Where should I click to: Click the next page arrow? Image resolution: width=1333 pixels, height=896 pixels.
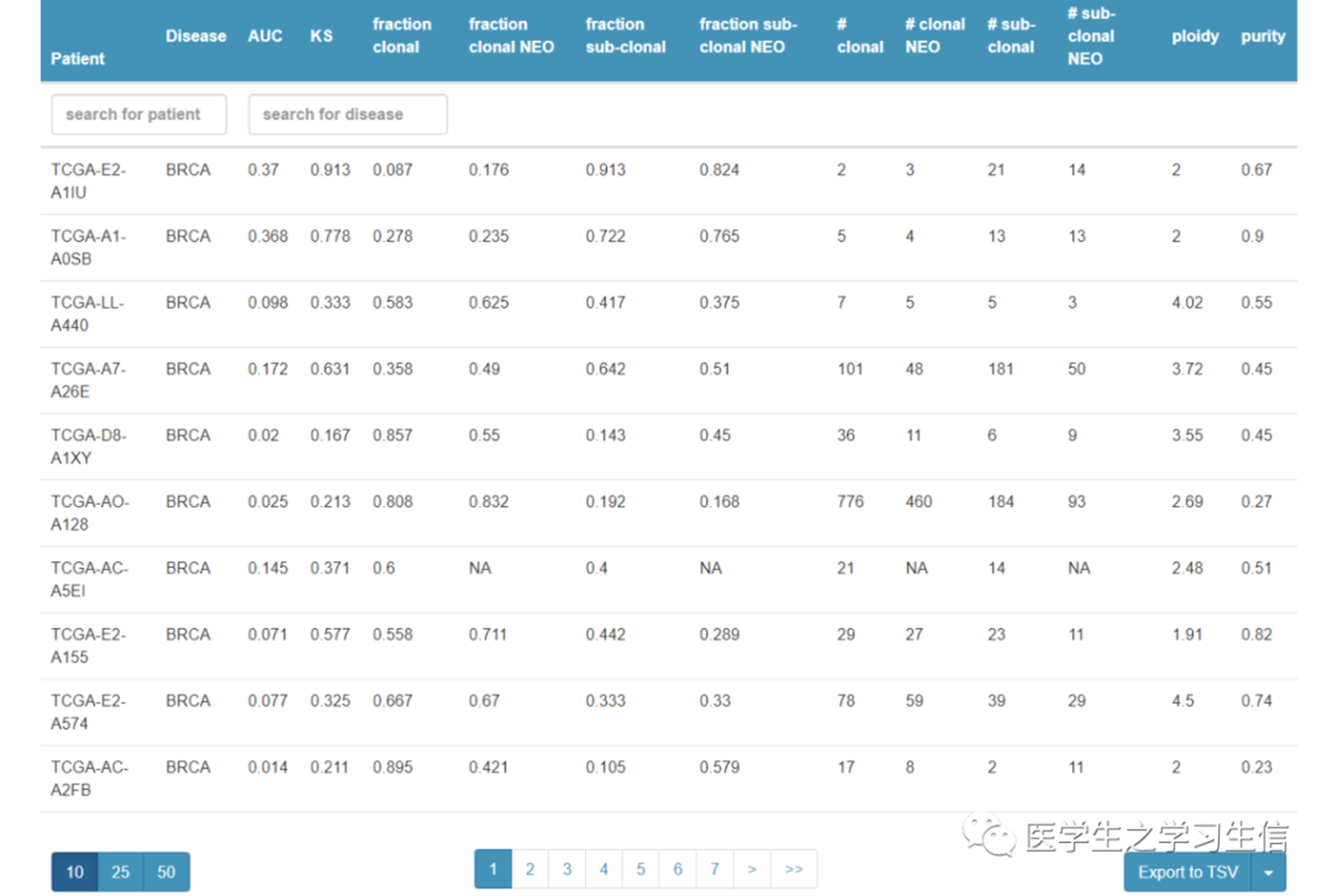pos(752,869)
